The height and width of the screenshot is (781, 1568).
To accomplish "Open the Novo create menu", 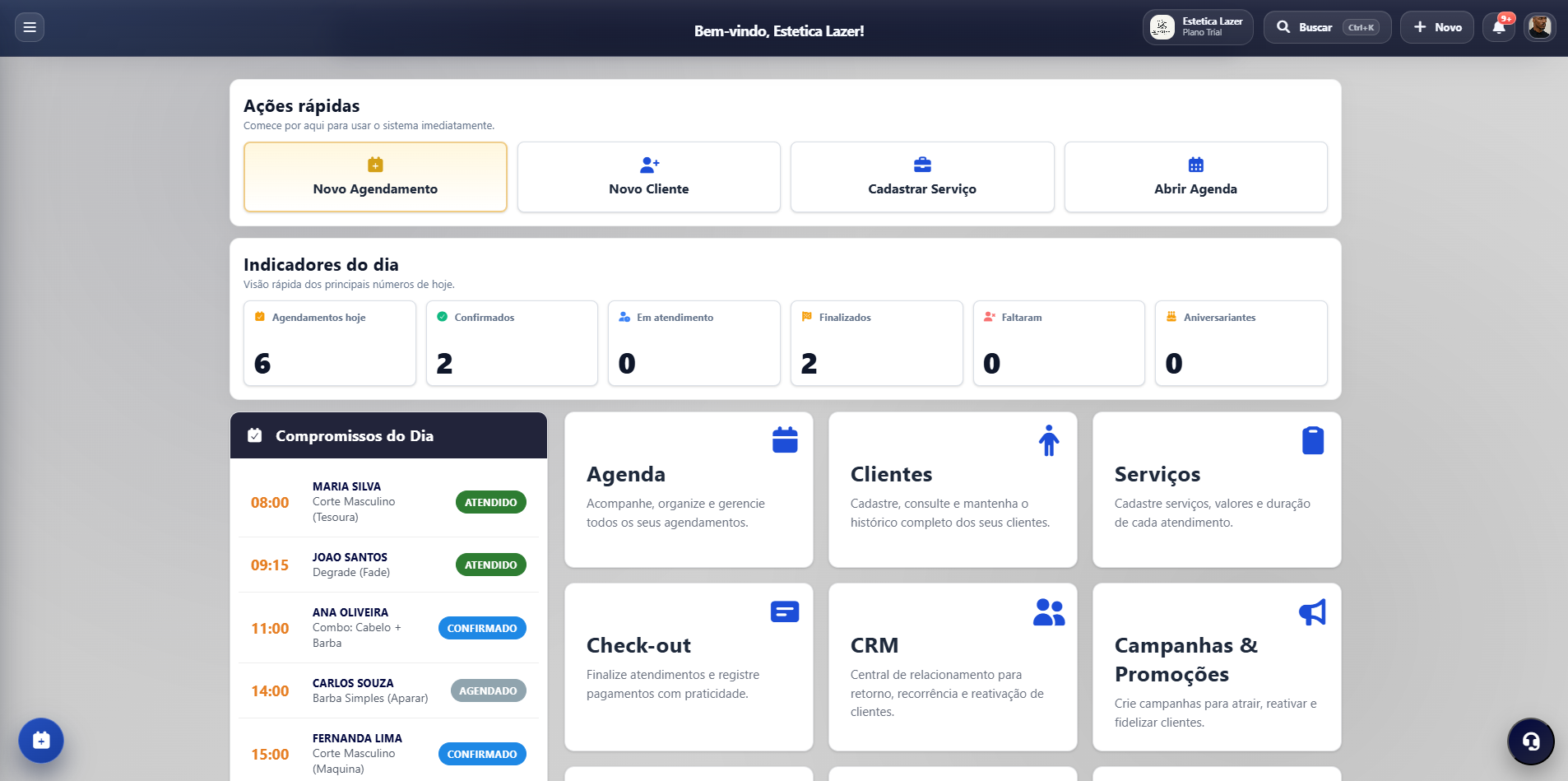I will [1437, 27].
